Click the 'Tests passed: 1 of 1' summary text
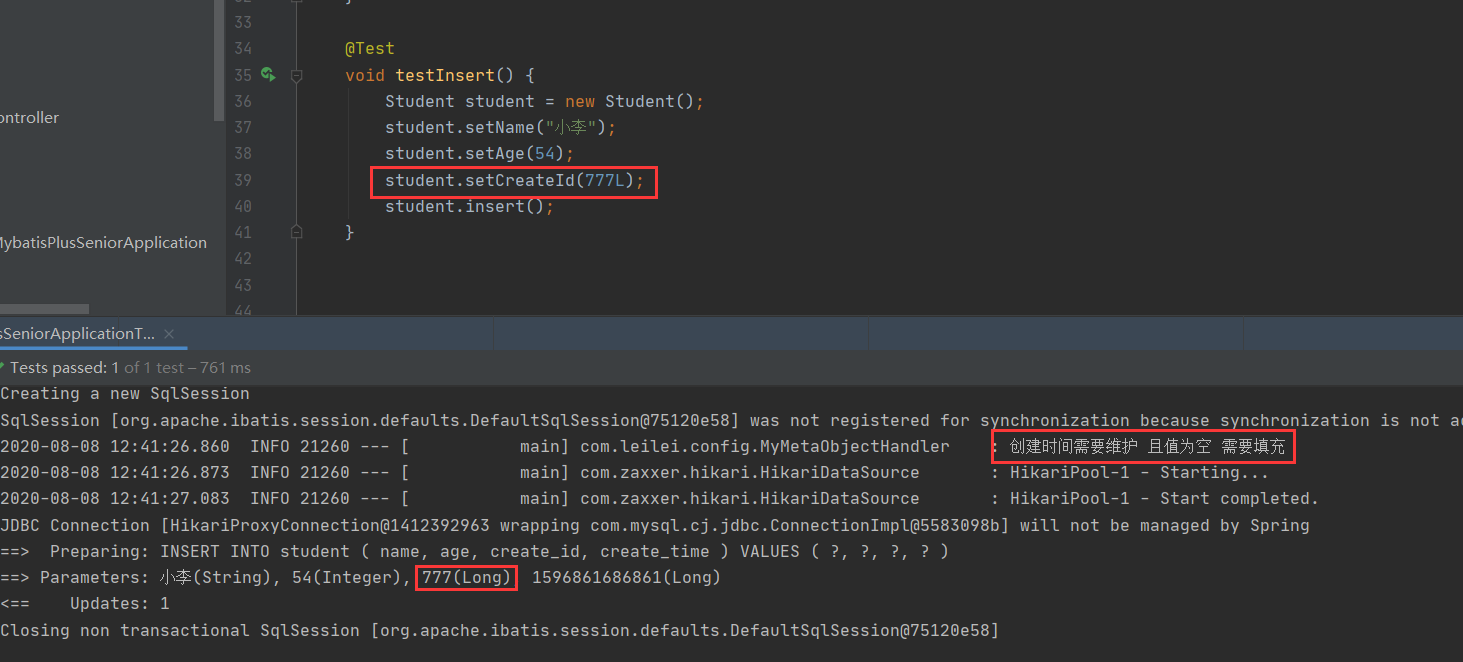1463x662 pixels. point(100,367)
